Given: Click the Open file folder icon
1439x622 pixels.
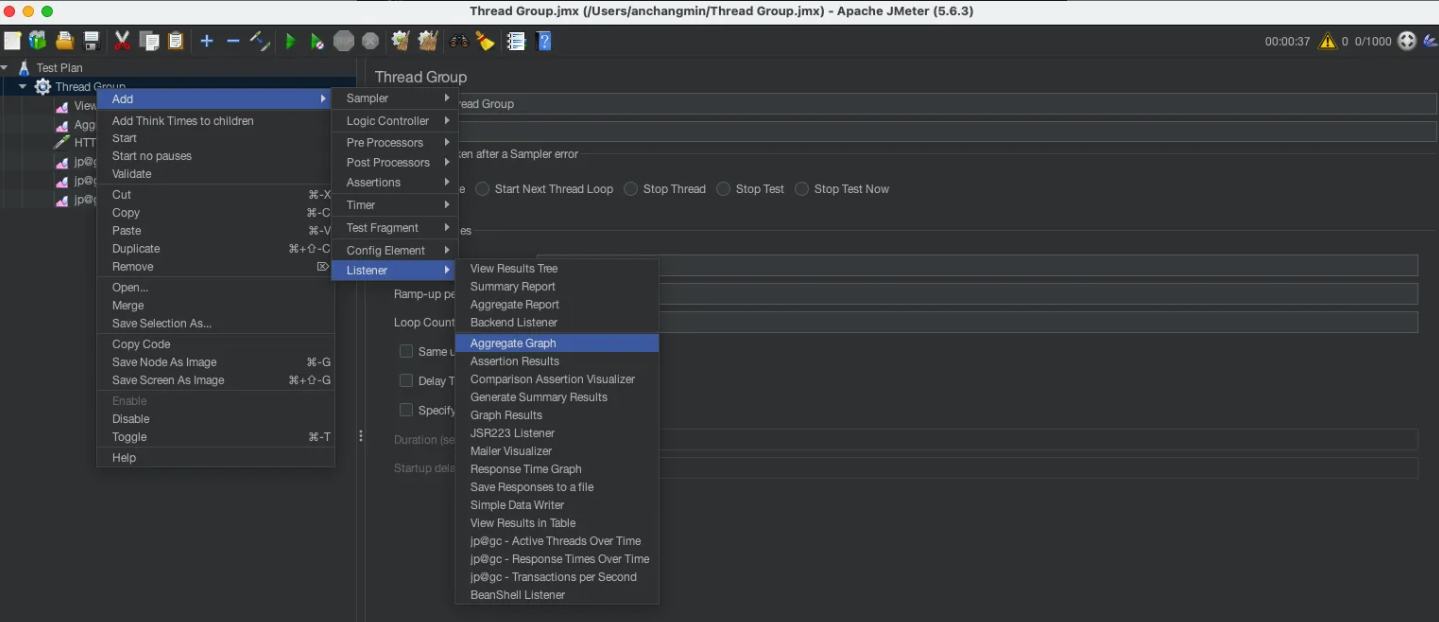Looking at the screenshot, I should [x=65, y=41].
